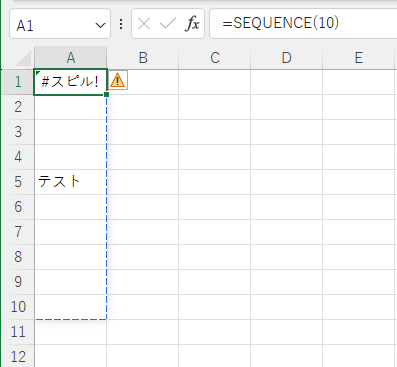The height and width of the screenshot is (367, 397).
Task: Select row 3 header
Action: tap(18, 132)
